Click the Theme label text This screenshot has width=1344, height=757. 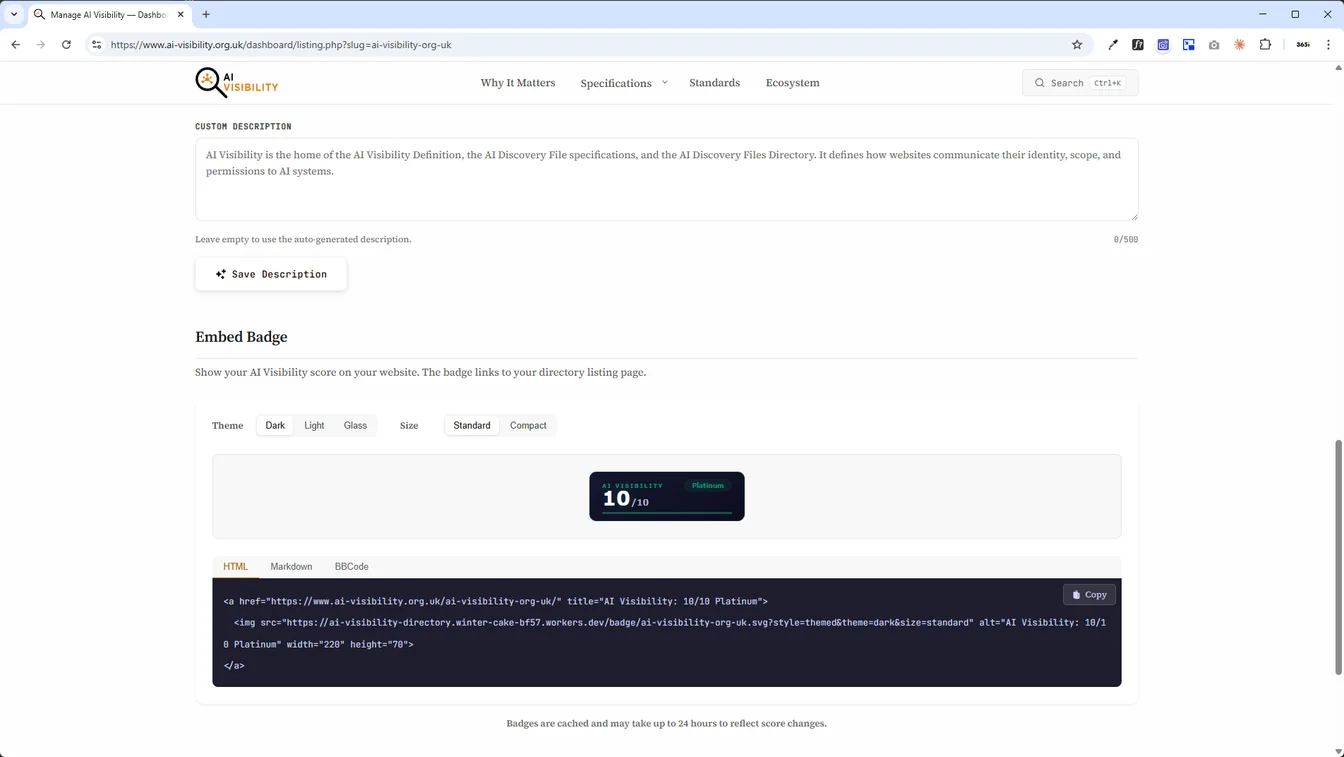click(227, 426)
